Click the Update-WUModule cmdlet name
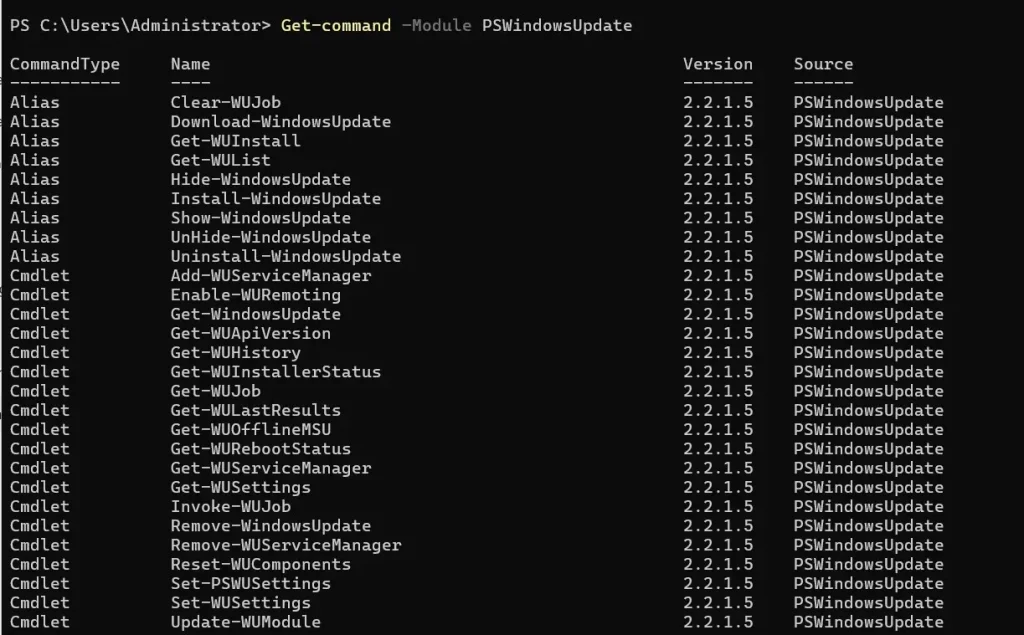Screen dimensions: 1024x635 click(x=245, y=622)
